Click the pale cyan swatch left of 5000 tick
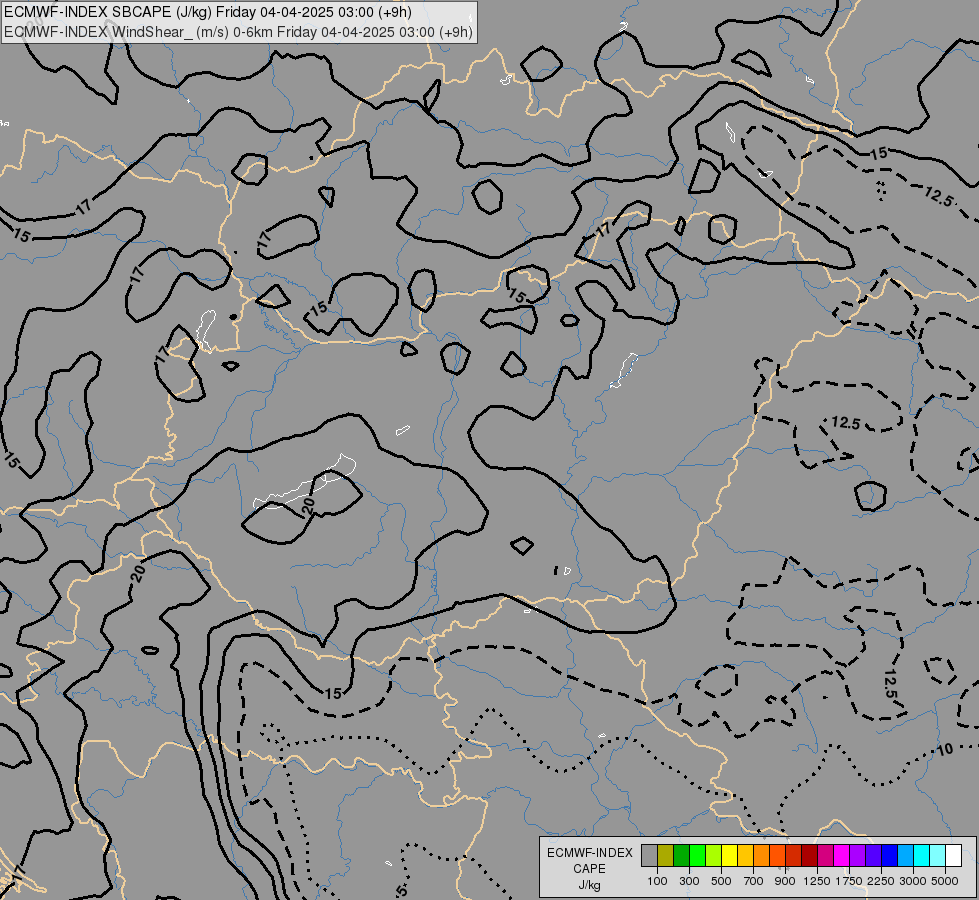The height and width of the screenshot is (900, 979). pos(938,855)
